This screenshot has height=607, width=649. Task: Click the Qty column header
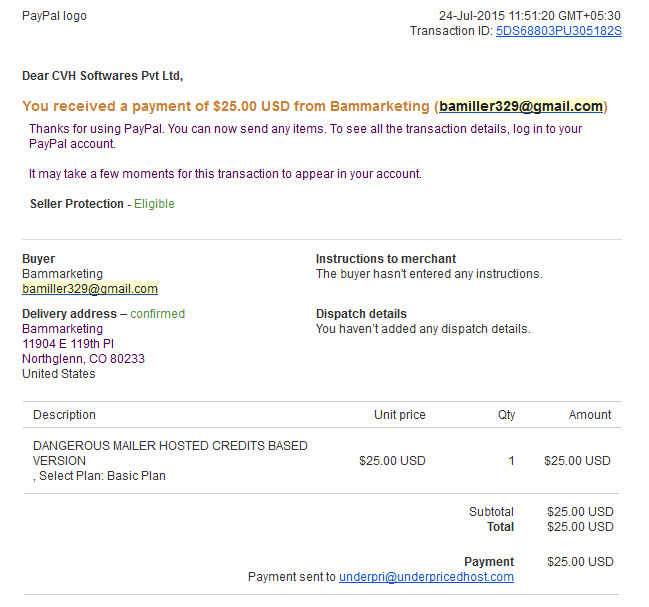506,415
